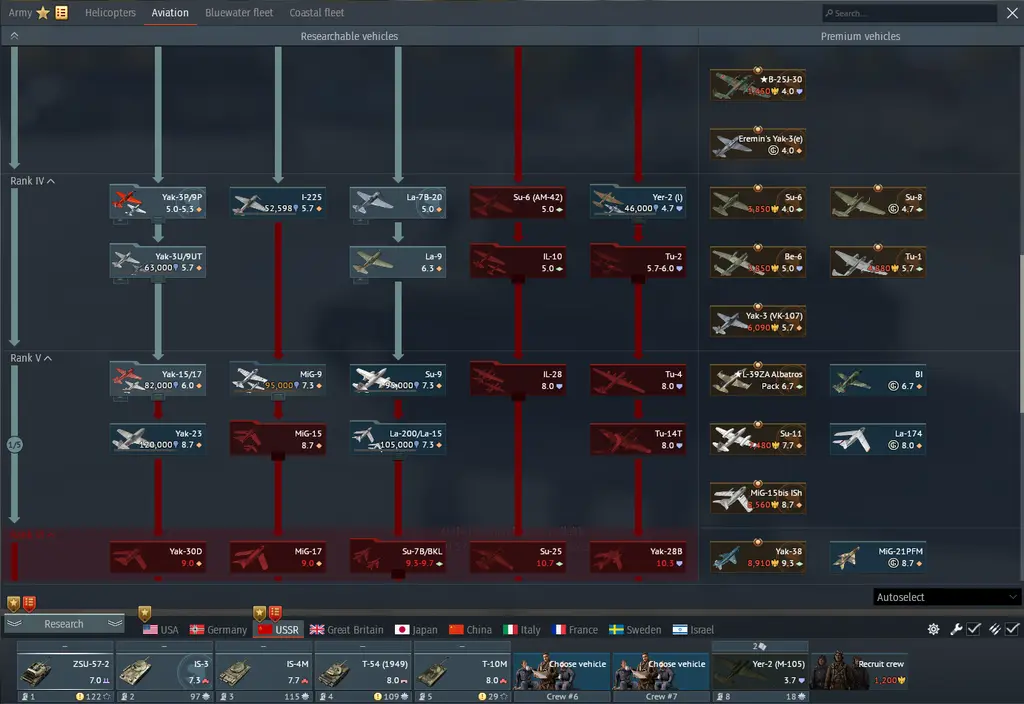Collapse the tree with top-left double chevron
1024x704 pixels.
click(14, 35)
